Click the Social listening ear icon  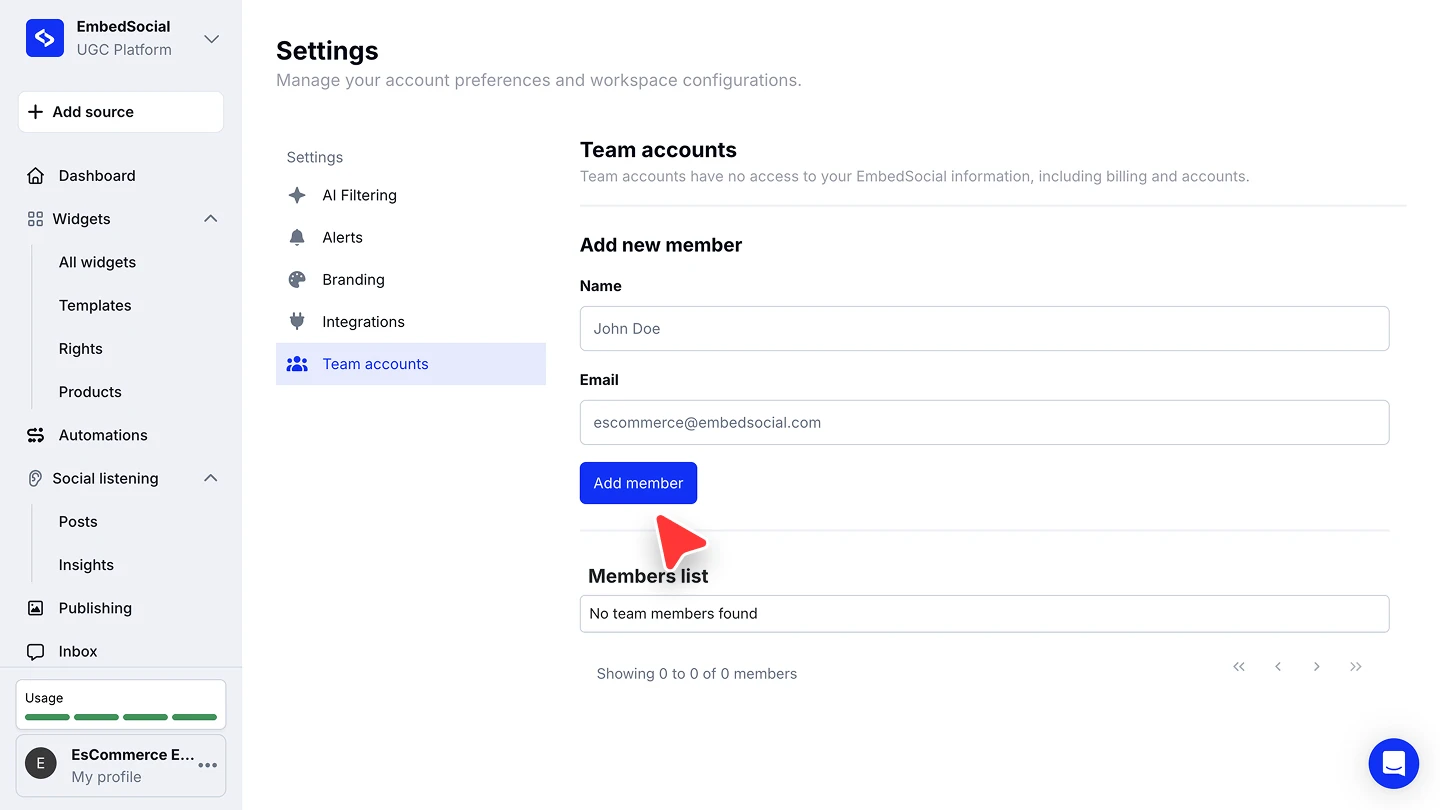click(36, 478)
